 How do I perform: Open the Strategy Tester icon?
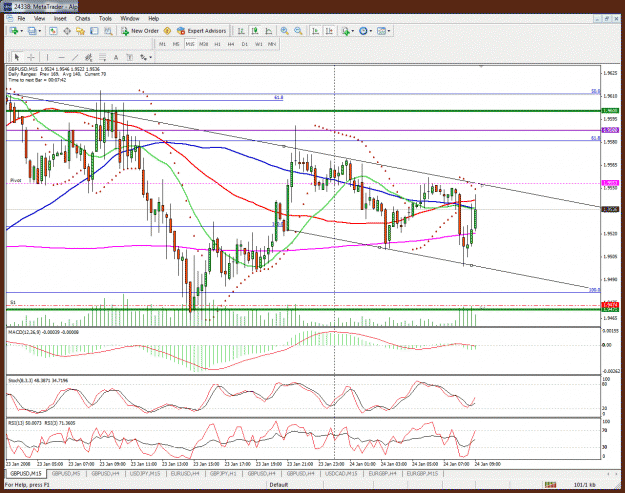pyautogui.click(x=108, y=31)
